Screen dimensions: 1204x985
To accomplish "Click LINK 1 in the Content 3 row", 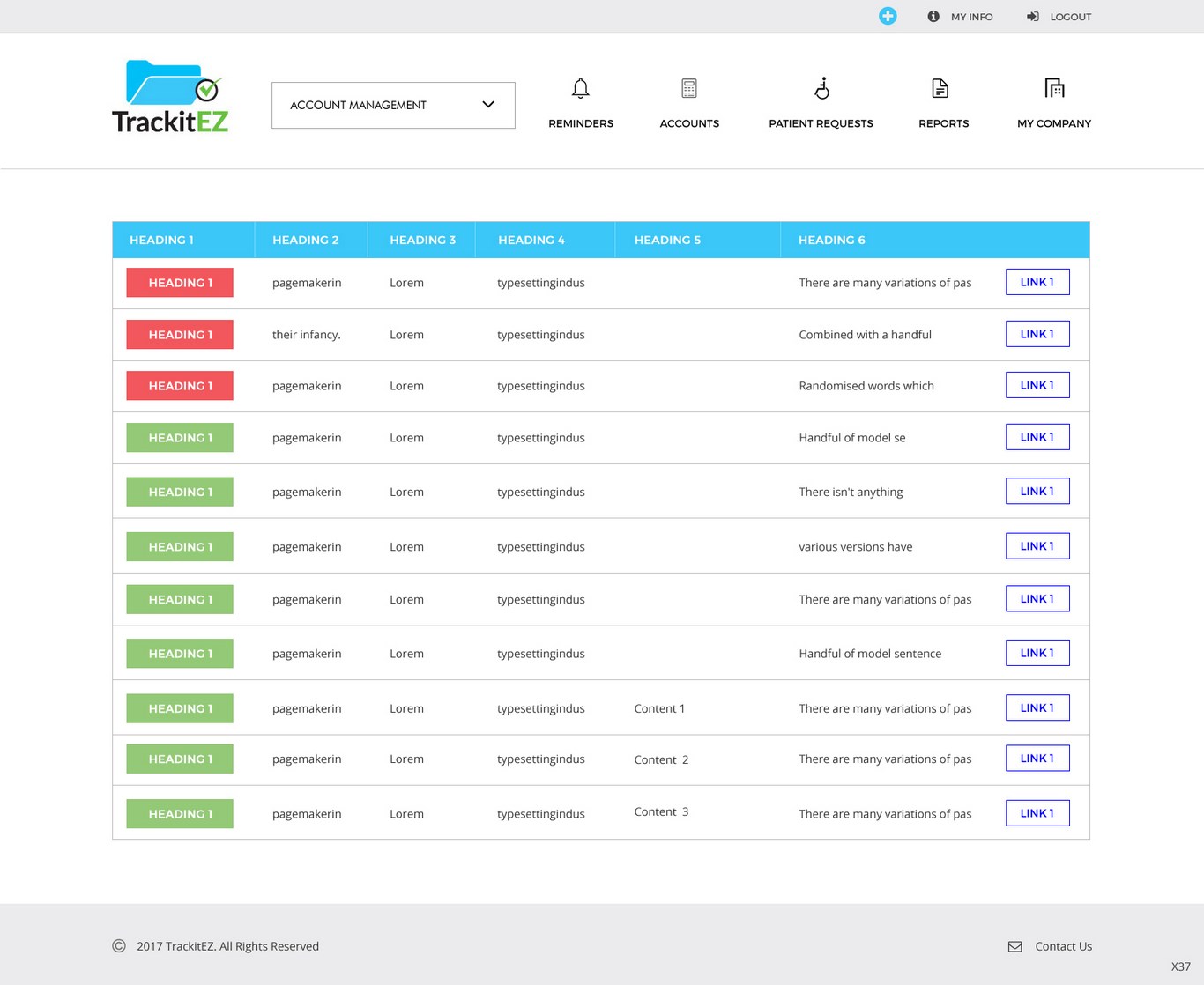I will 1037,813.
